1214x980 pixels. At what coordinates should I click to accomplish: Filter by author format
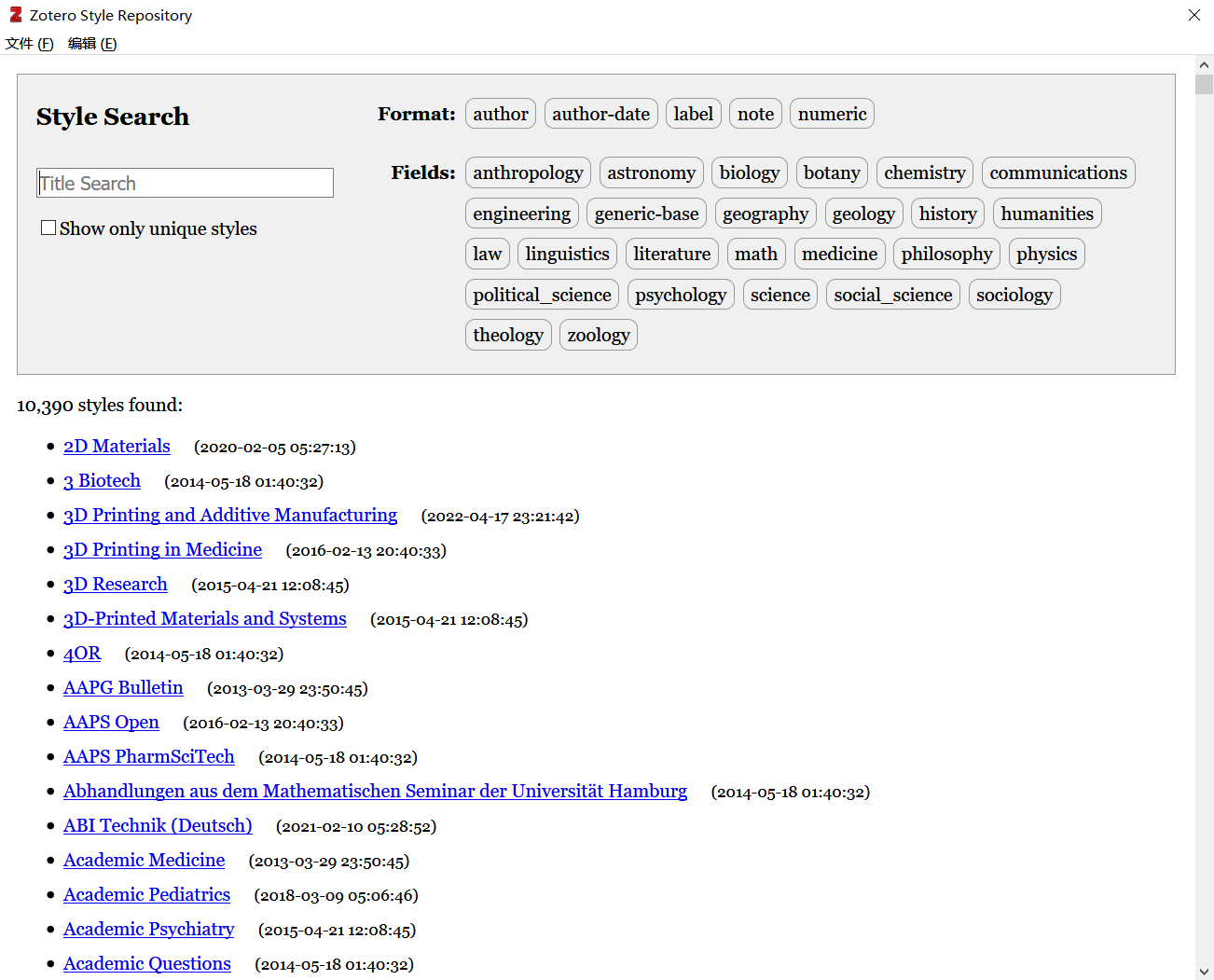click(501, 114)
